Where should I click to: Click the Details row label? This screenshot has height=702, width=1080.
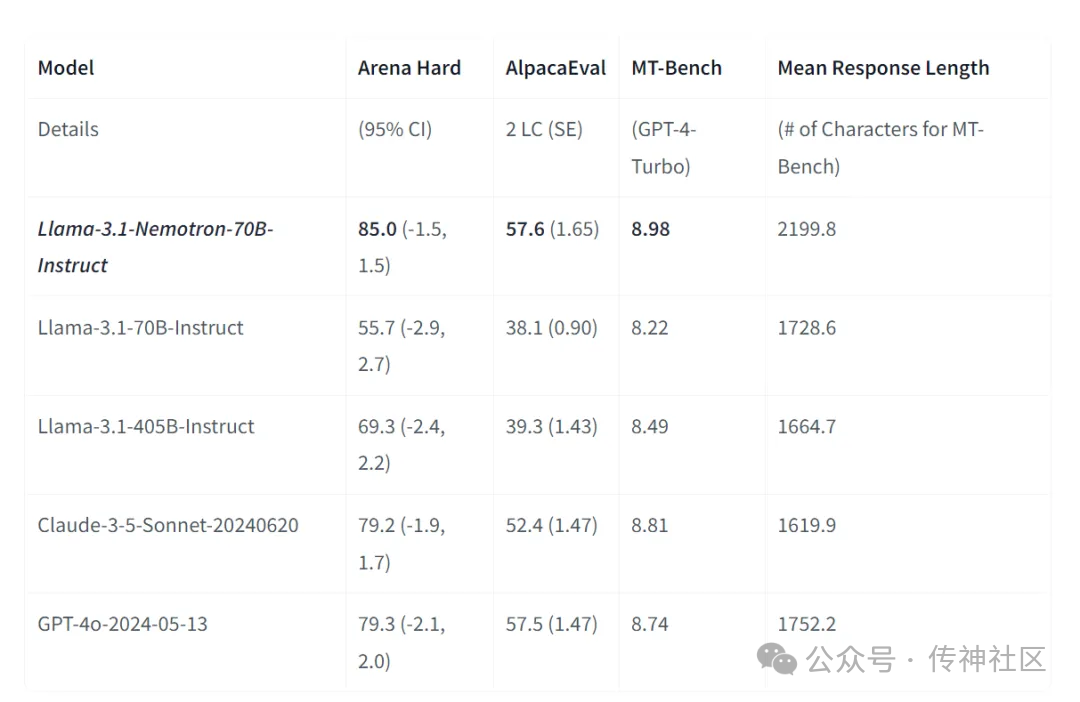tap(68, 129)
